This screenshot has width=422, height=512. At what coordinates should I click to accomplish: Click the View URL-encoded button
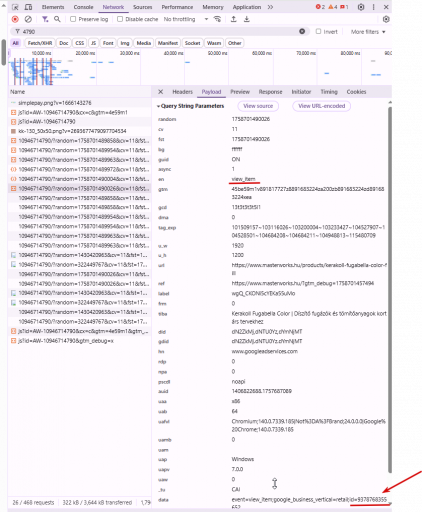pos(321,106)
